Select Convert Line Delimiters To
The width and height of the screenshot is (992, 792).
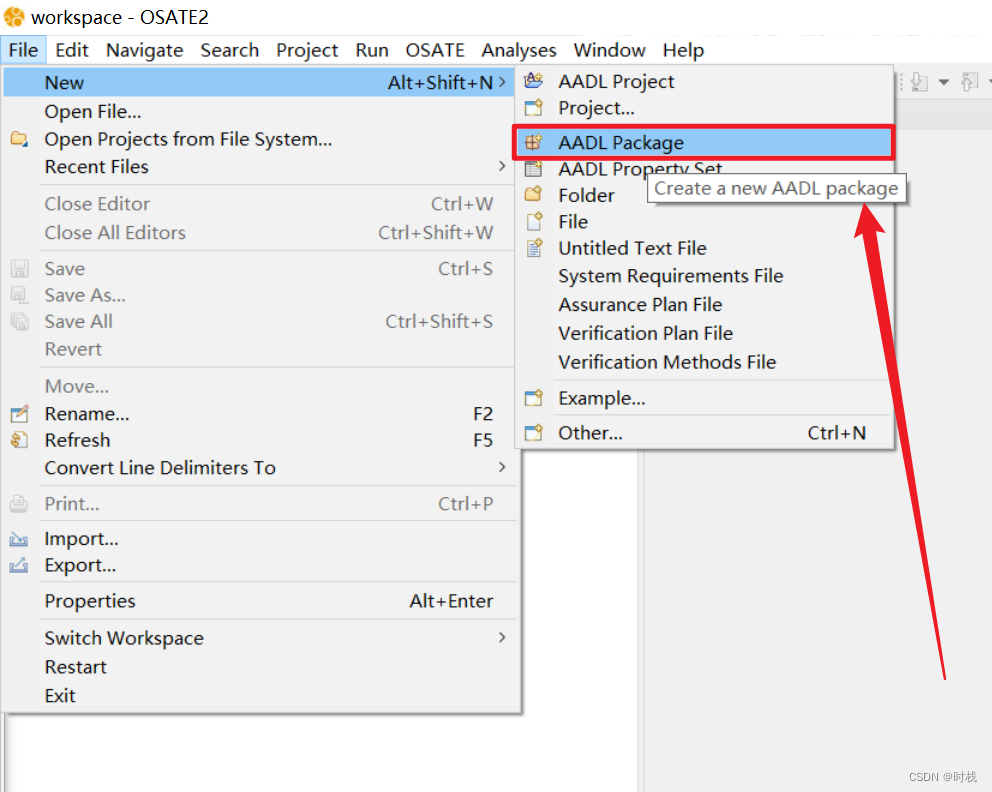pos(259,467)
